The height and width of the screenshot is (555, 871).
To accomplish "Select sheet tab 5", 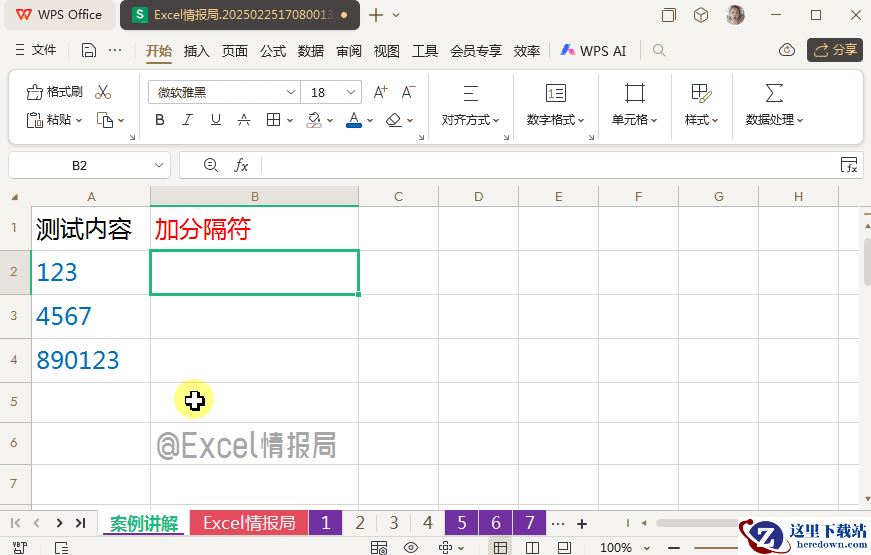I will tap(462, 523).
